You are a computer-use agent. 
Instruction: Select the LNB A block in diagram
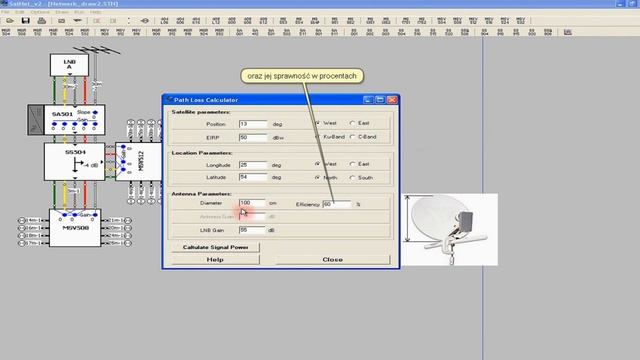[69, 65]
